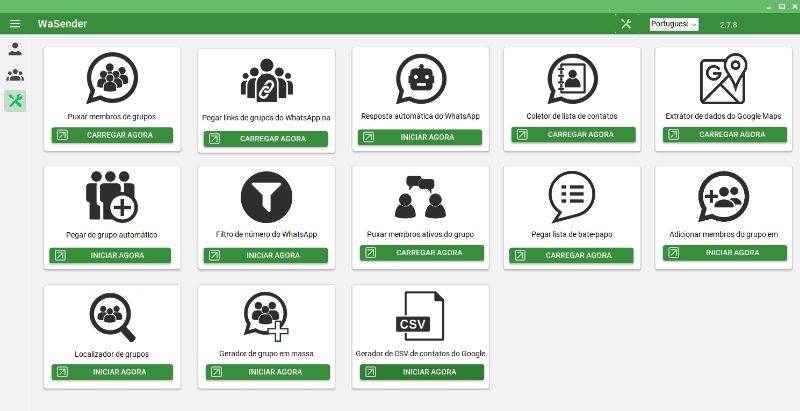
Task: Select the group contacts sidebar icon
Action: point(15,75)
